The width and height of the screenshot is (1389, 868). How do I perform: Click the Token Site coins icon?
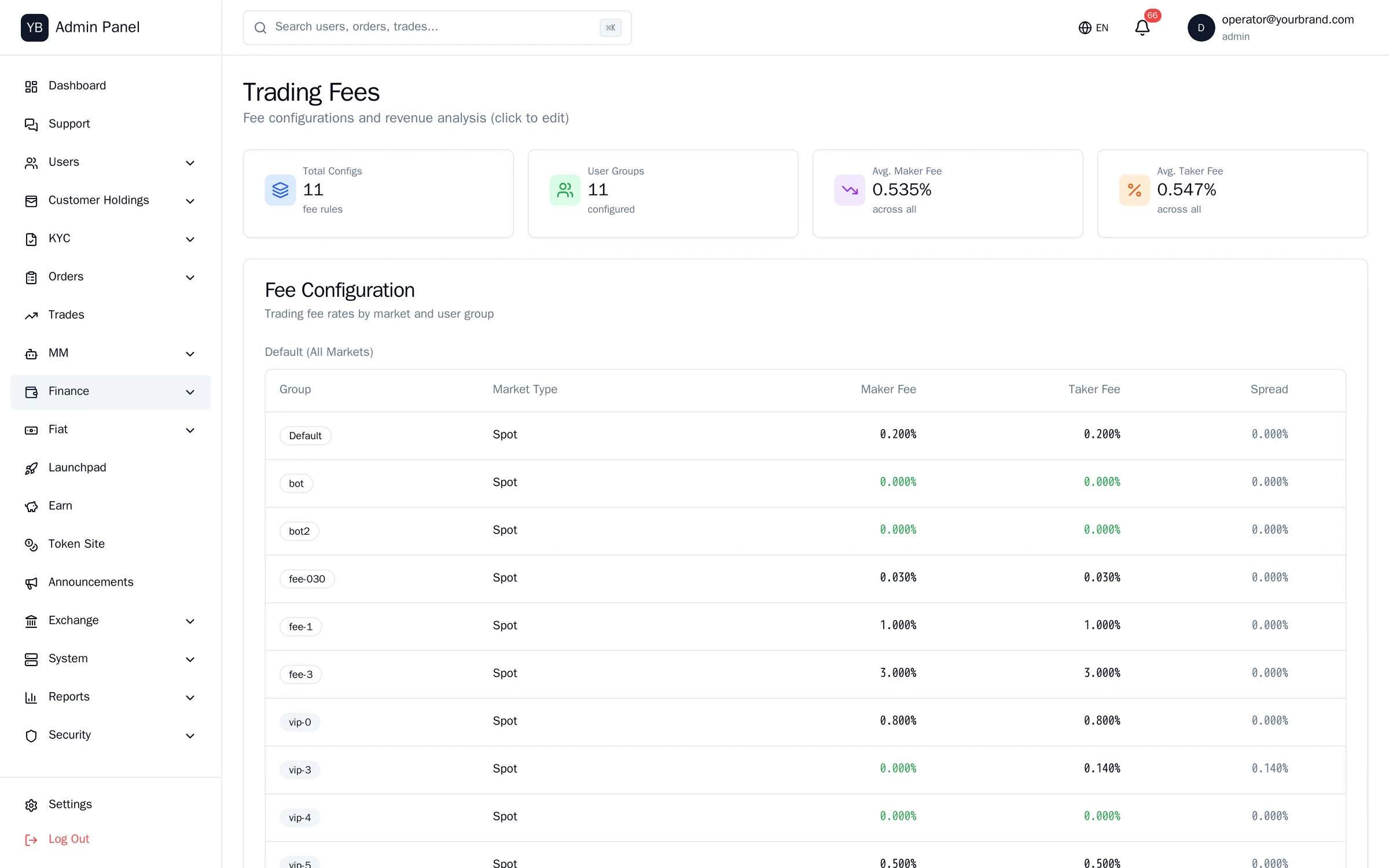(x=31, y=545)
